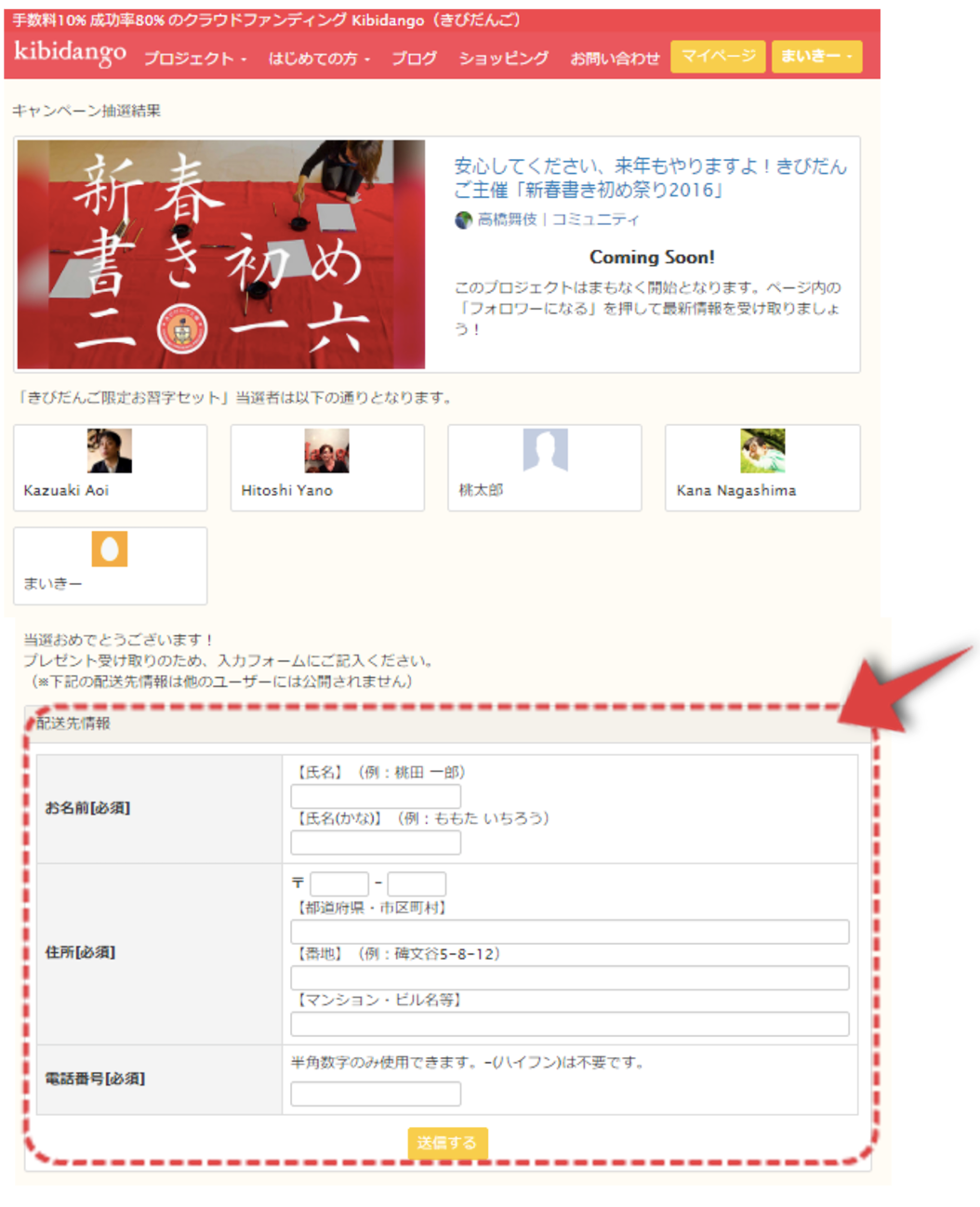This screenshot has width=980, height=1207.
Task: Focus the 番地 address input field
Action: pyautogui.click(x=570, y=977)
